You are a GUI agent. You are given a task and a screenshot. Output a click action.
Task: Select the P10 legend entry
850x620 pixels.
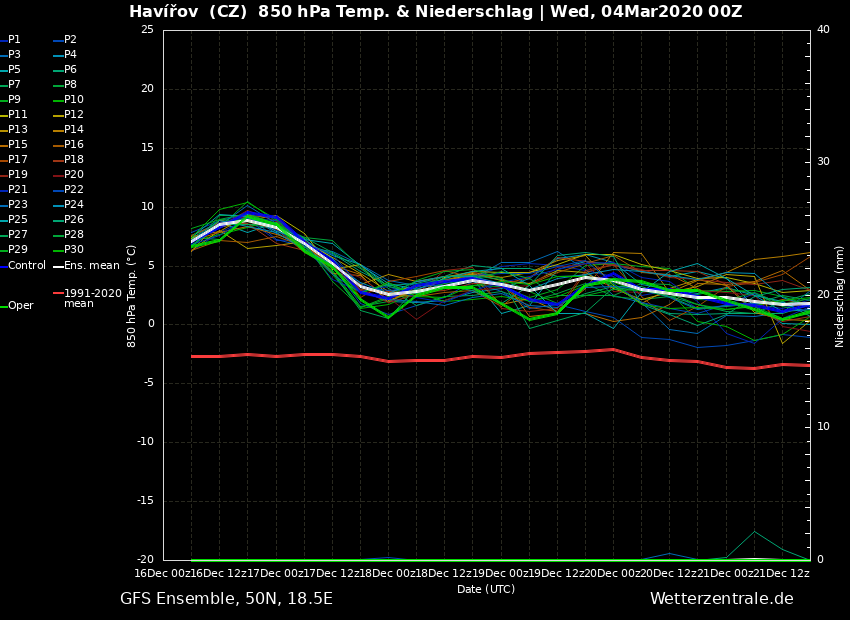pos(73,100)
